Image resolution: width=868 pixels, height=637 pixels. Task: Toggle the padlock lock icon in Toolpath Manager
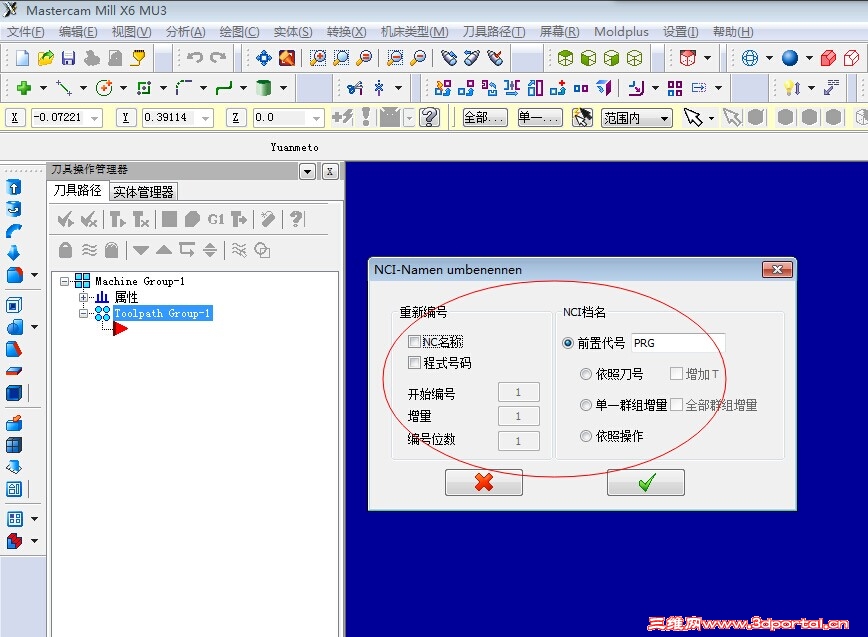(66, 250)
